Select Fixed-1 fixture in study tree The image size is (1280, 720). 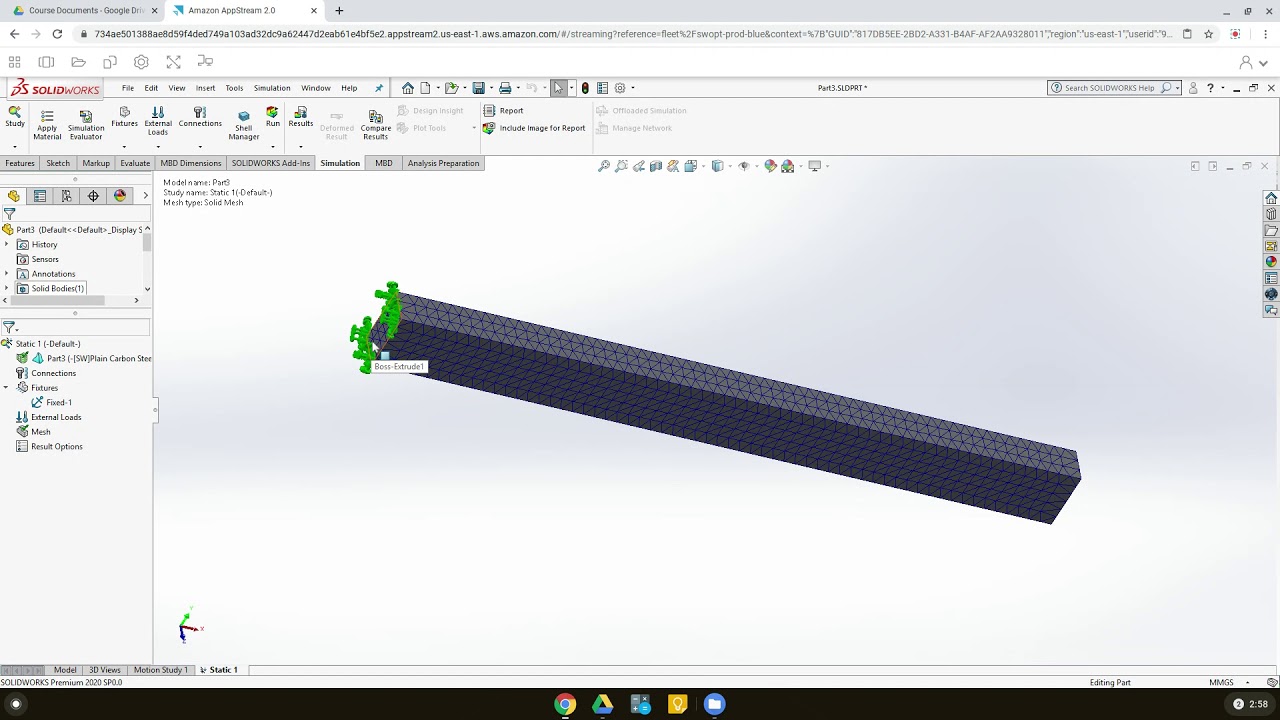click(x=52, y=403)
